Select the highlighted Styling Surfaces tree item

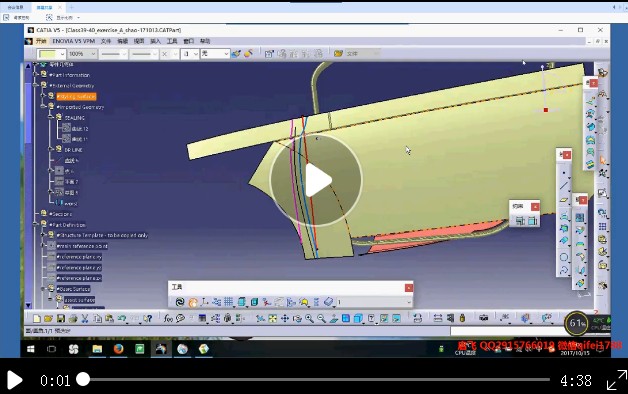coord(76,96)
